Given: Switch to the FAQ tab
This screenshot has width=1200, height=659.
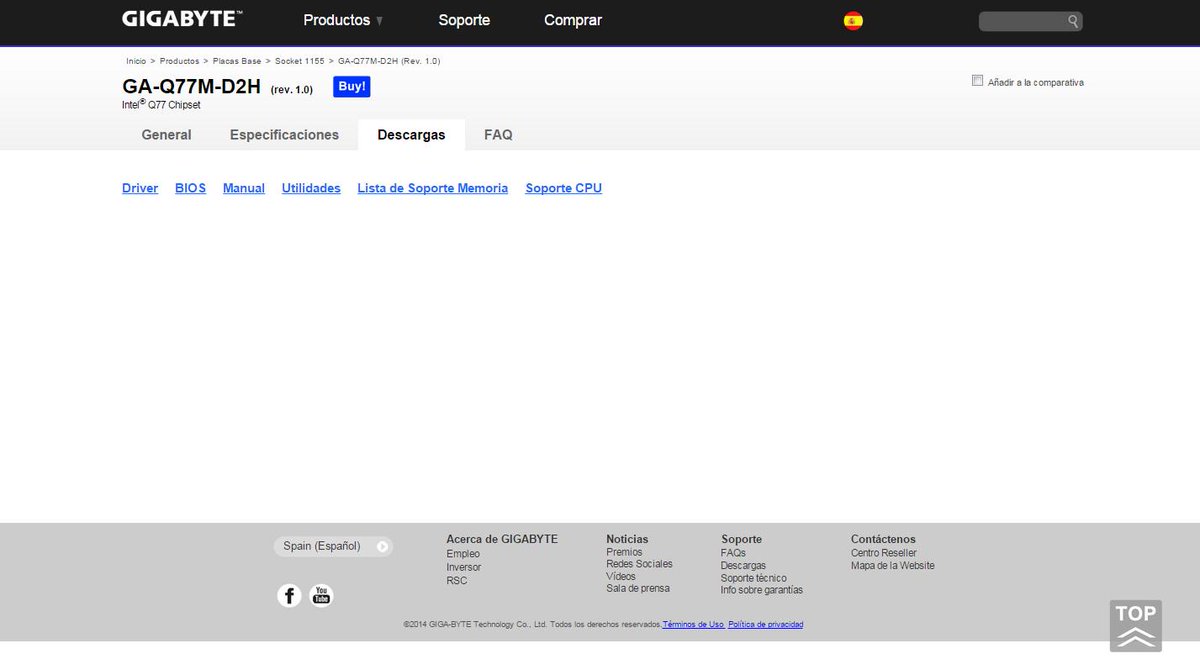Looking at the screenshot, I should pyautogui.click(x=498, y=135).
